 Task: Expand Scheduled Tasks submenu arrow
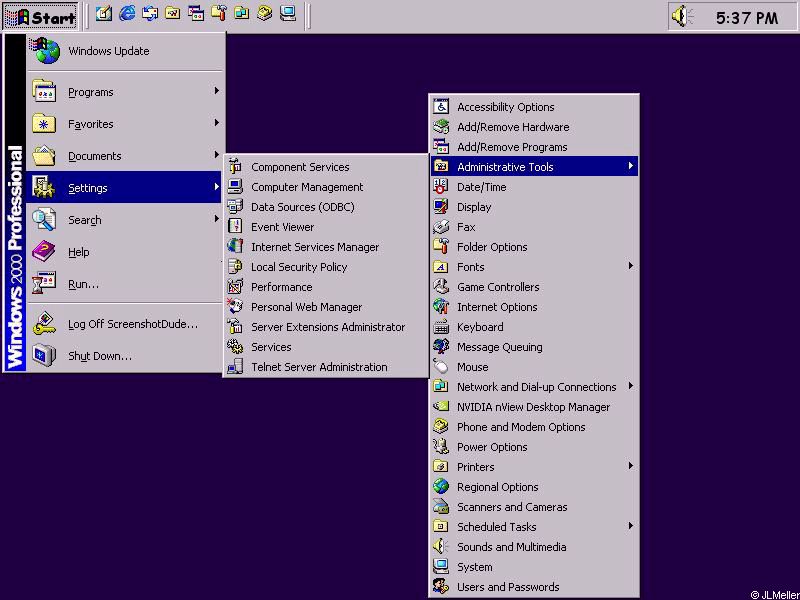631,526
